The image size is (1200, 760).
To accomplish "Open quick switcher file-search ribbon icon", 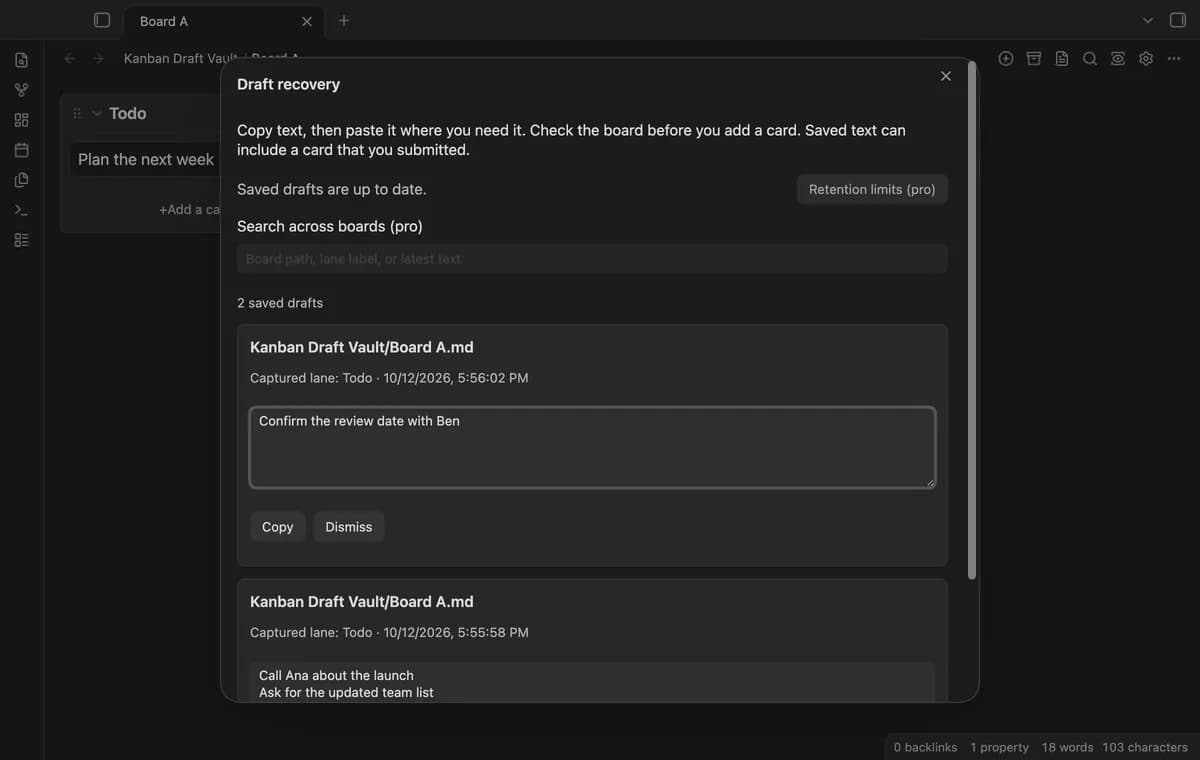I will click(21, 61).
